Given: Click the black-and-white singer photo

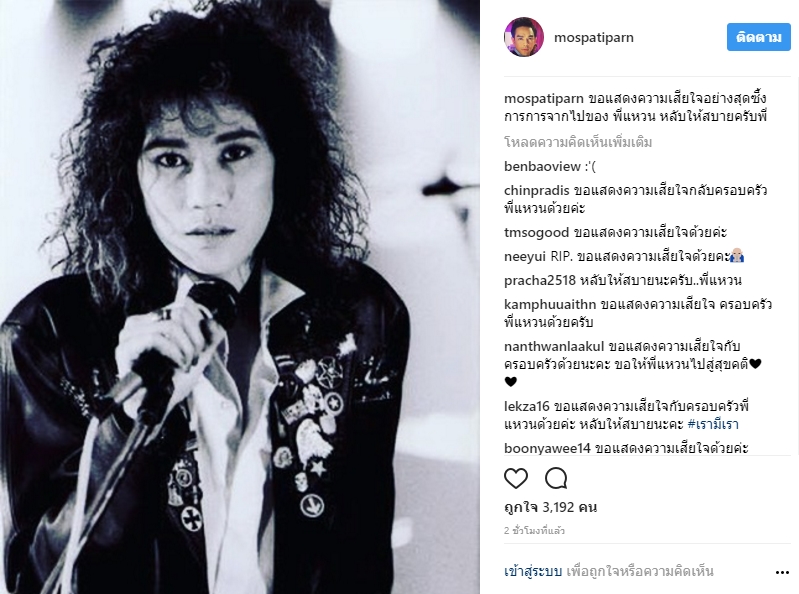Looking at the screenshot, I should point(239,297).
